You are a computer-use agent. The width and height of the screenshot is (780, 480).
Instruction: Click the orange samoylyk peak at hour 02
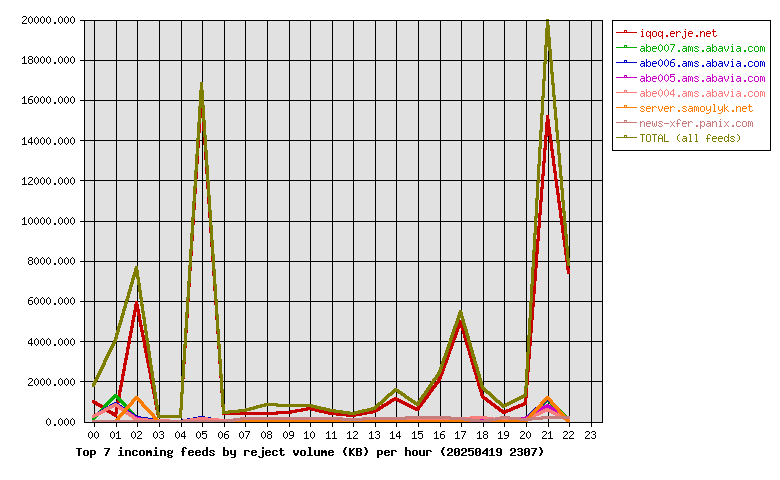pos(137,398)
